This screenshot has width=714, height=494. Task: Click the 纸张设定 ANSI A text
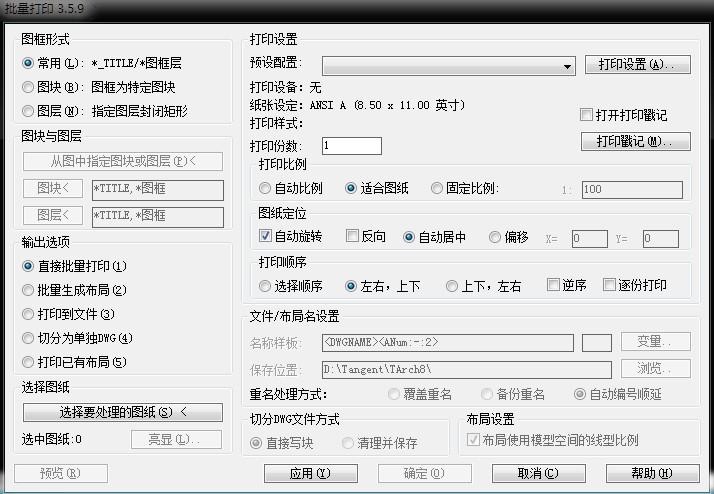357,105
